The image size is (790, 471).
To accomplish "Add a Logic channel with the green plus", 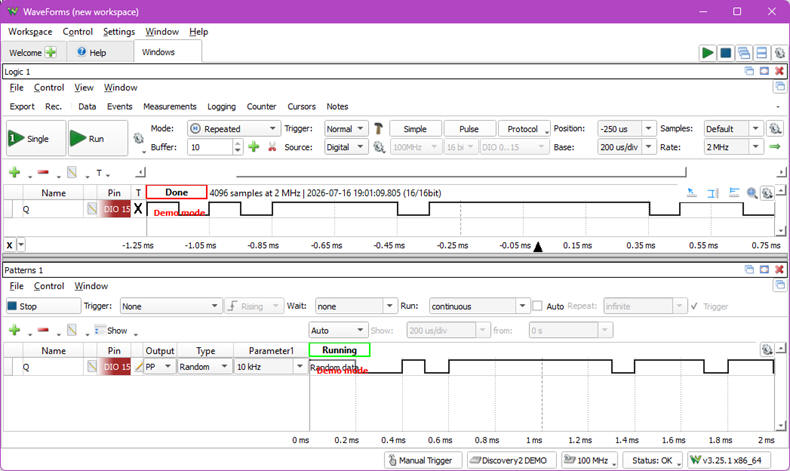I will click(x=15, y=173).
